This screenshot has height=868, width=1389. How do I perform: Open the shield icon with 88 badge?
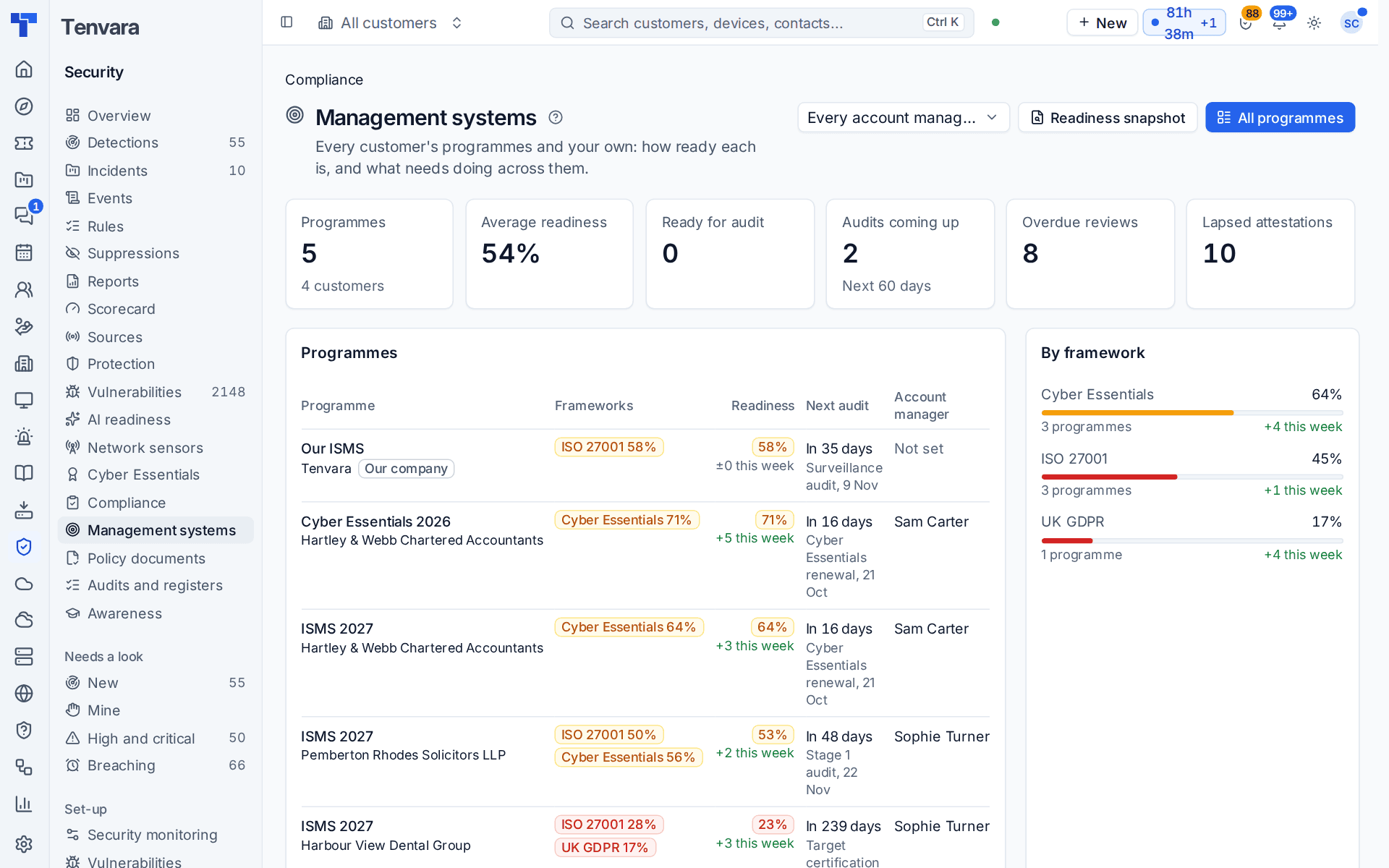1246,23
